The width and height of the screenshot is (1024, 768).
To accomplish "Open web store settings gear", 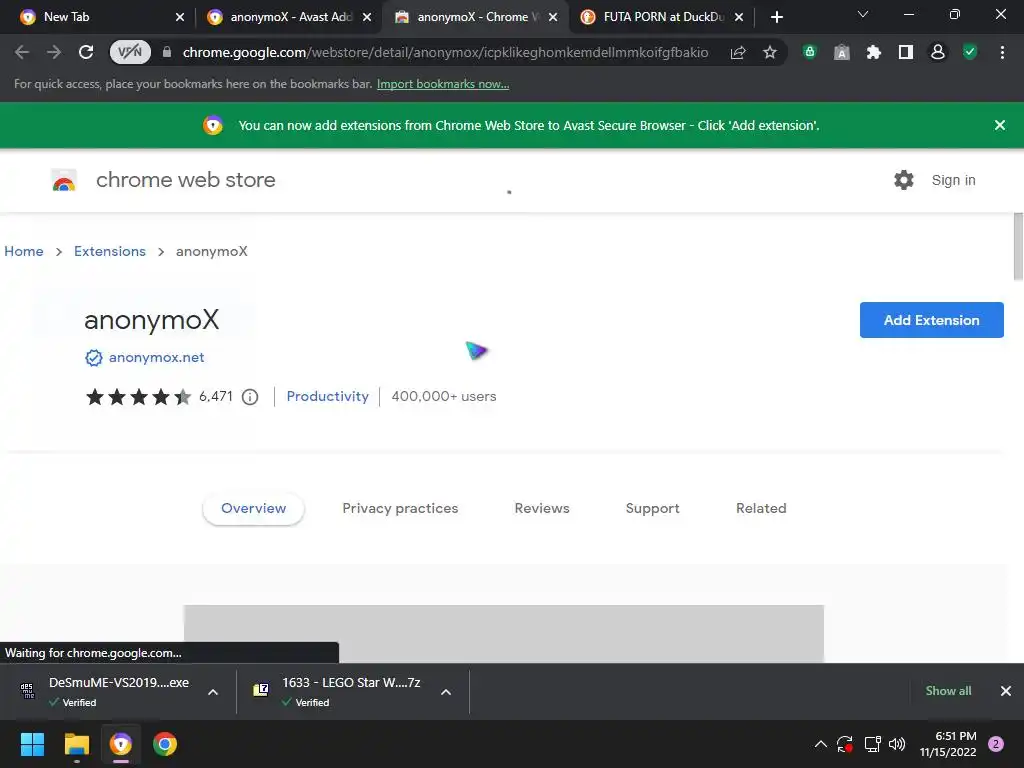I will tap(904, 180).
